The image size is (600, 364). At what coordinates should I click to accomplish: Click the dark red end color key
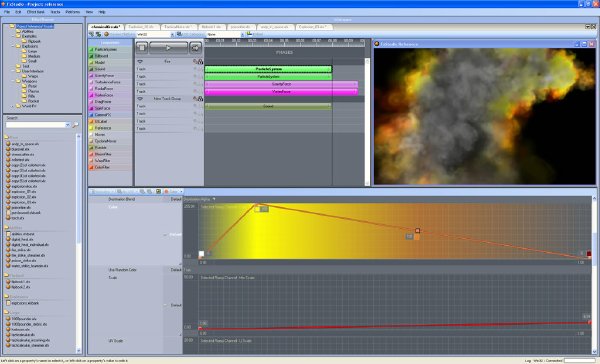tap(589, 254)
